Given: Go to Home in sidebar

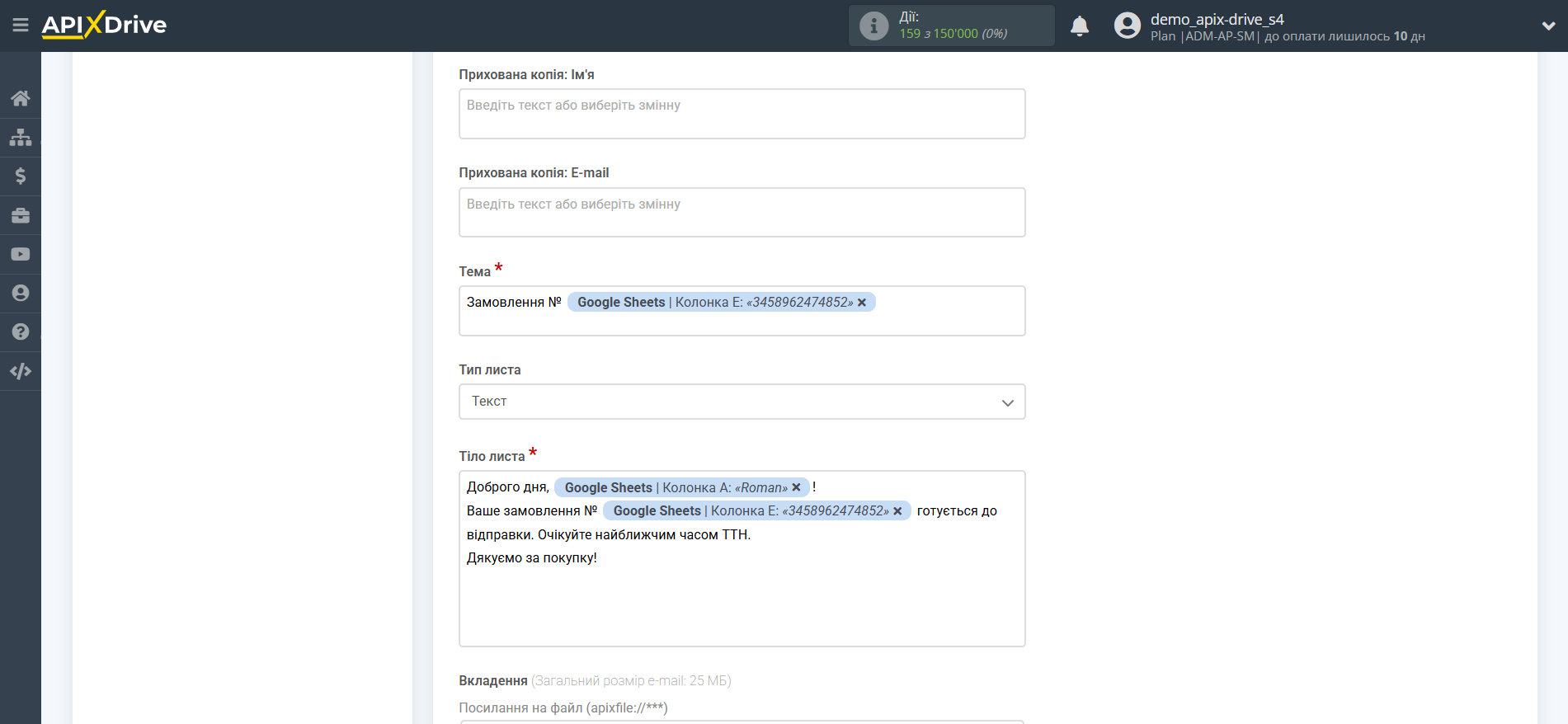Looking at the screenshot, I should point(21,98).
